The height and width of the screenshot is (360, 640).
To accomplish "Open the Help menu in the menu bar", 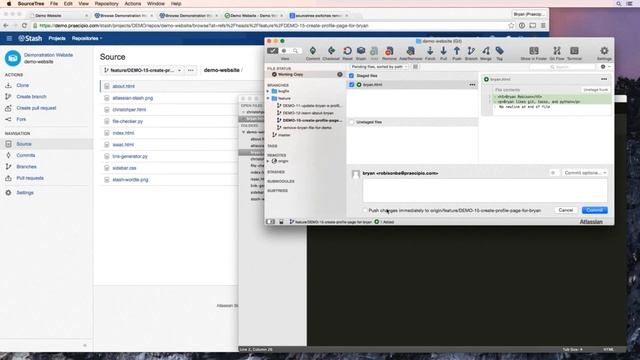I will 176,4.
